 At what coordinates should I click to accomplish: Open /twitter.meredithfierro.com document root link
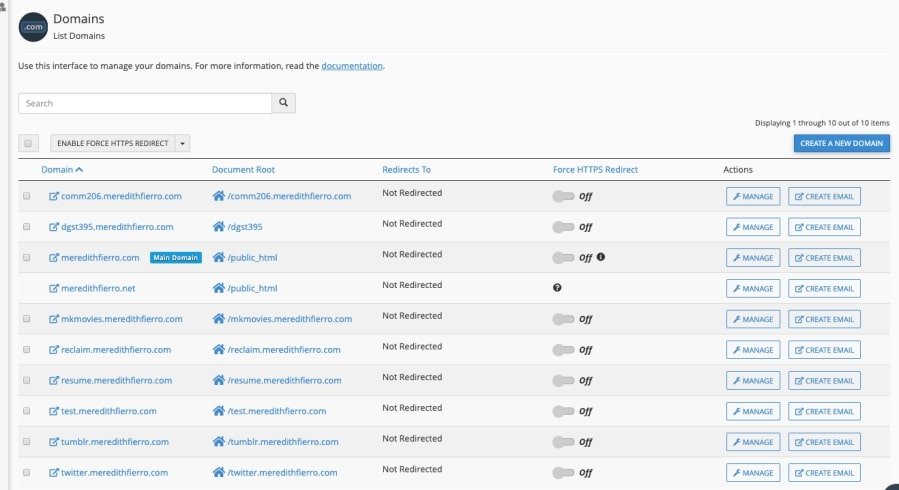point(282,473)
